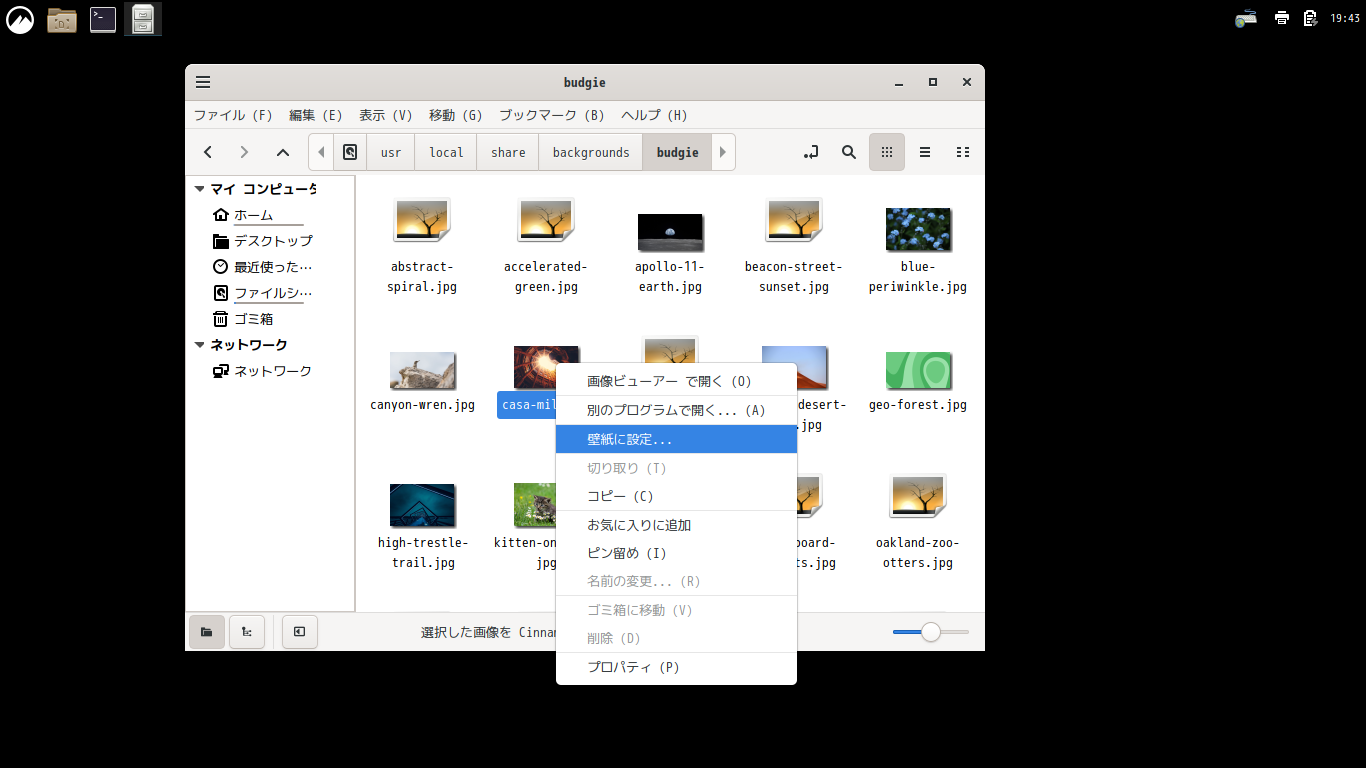
Task: Select Set as wallpaper option
Action: (x=676, y=439)
